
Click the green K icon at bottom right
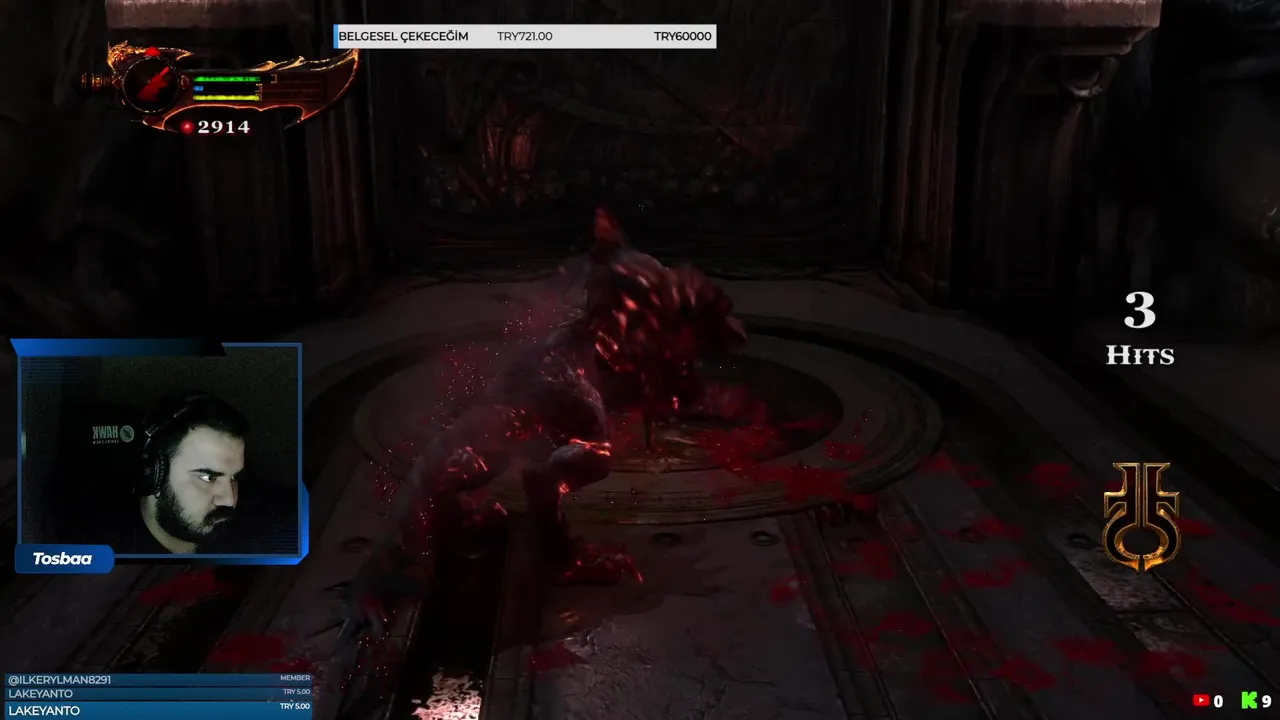point(1249,701)
